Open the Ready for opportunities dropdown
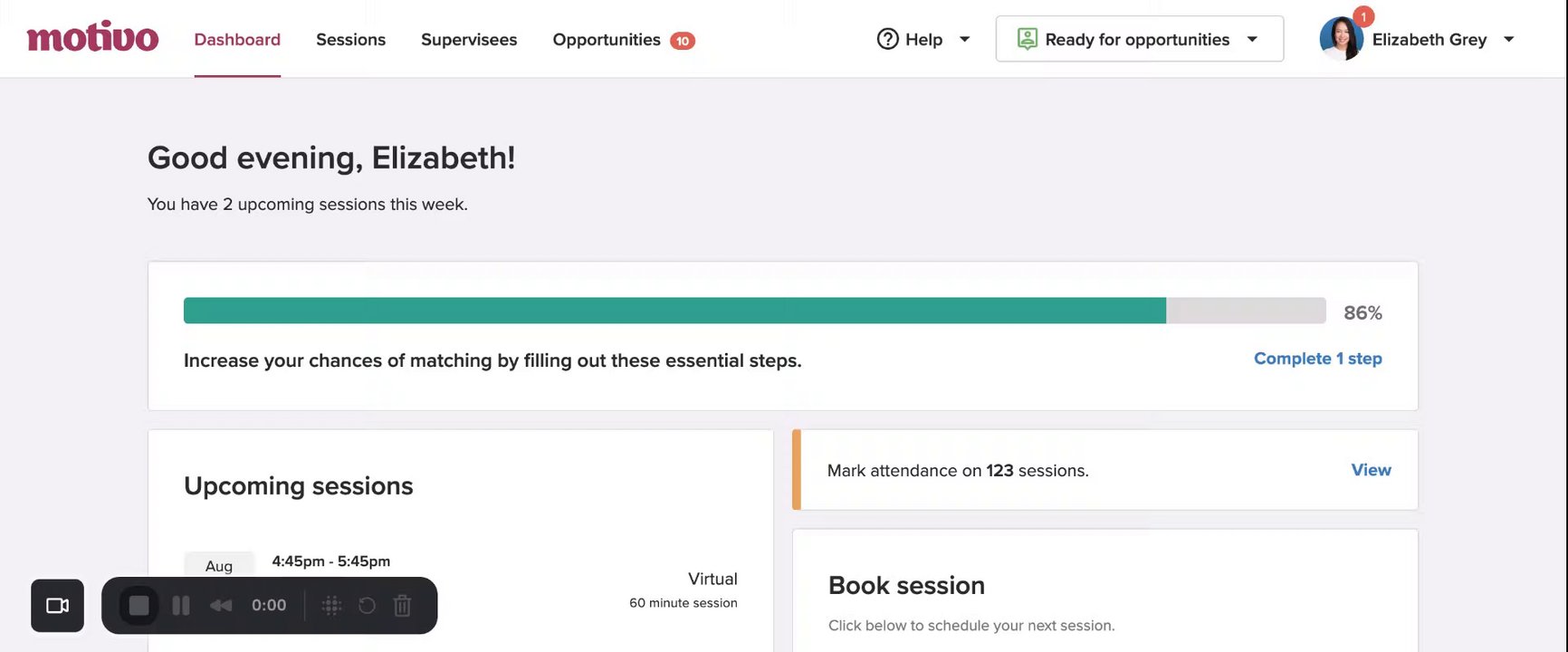The height and width of the screenshot is (652, 1568). [x=1252, y=39]
